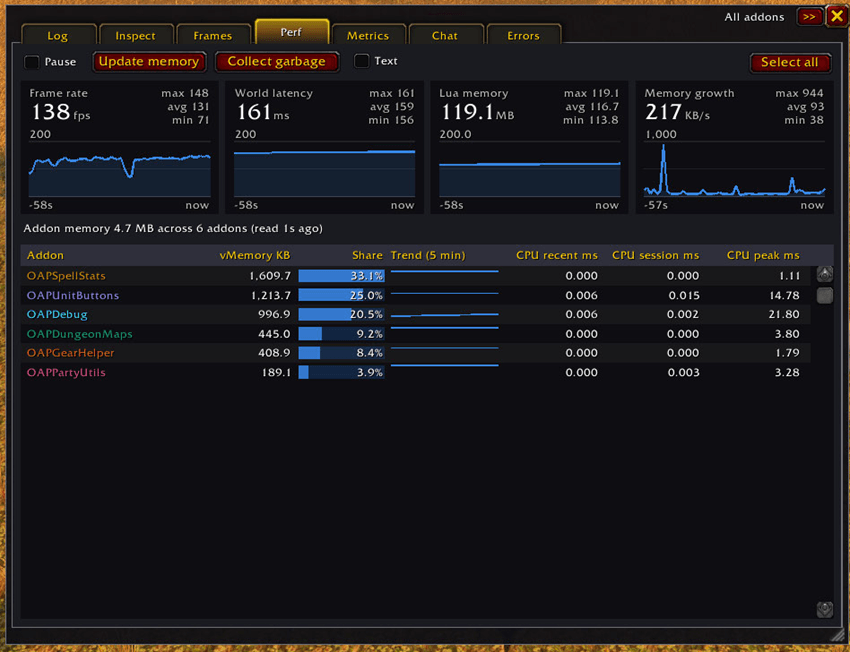Enable the Text checkbox
Screen dimensions: 850x652
tap(362, 61)
